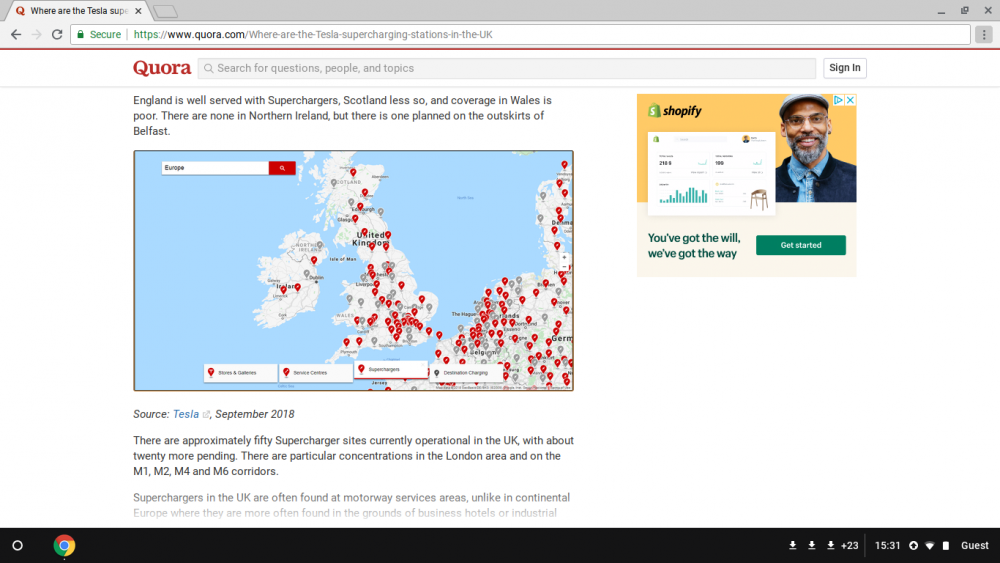Click the address bar URL

pos(313,34)
